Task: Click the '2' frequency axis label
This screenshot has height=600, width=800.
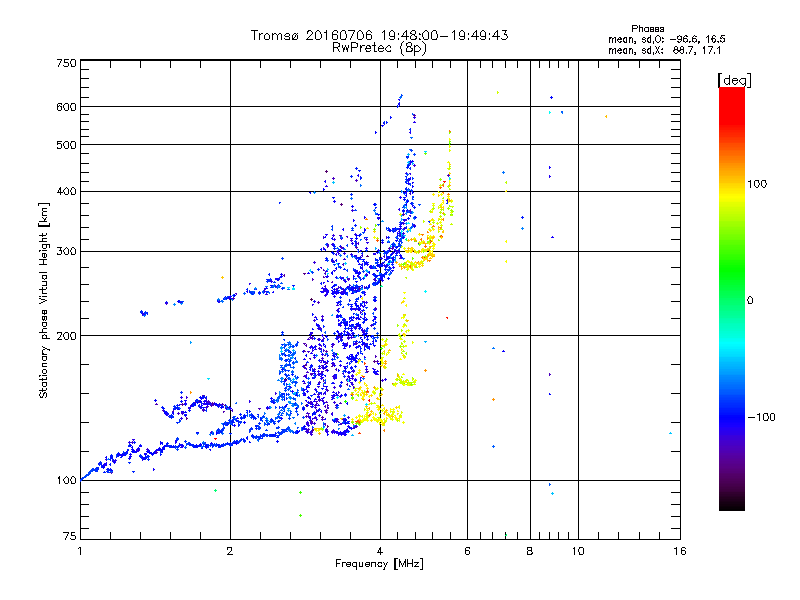Action: 230,551
